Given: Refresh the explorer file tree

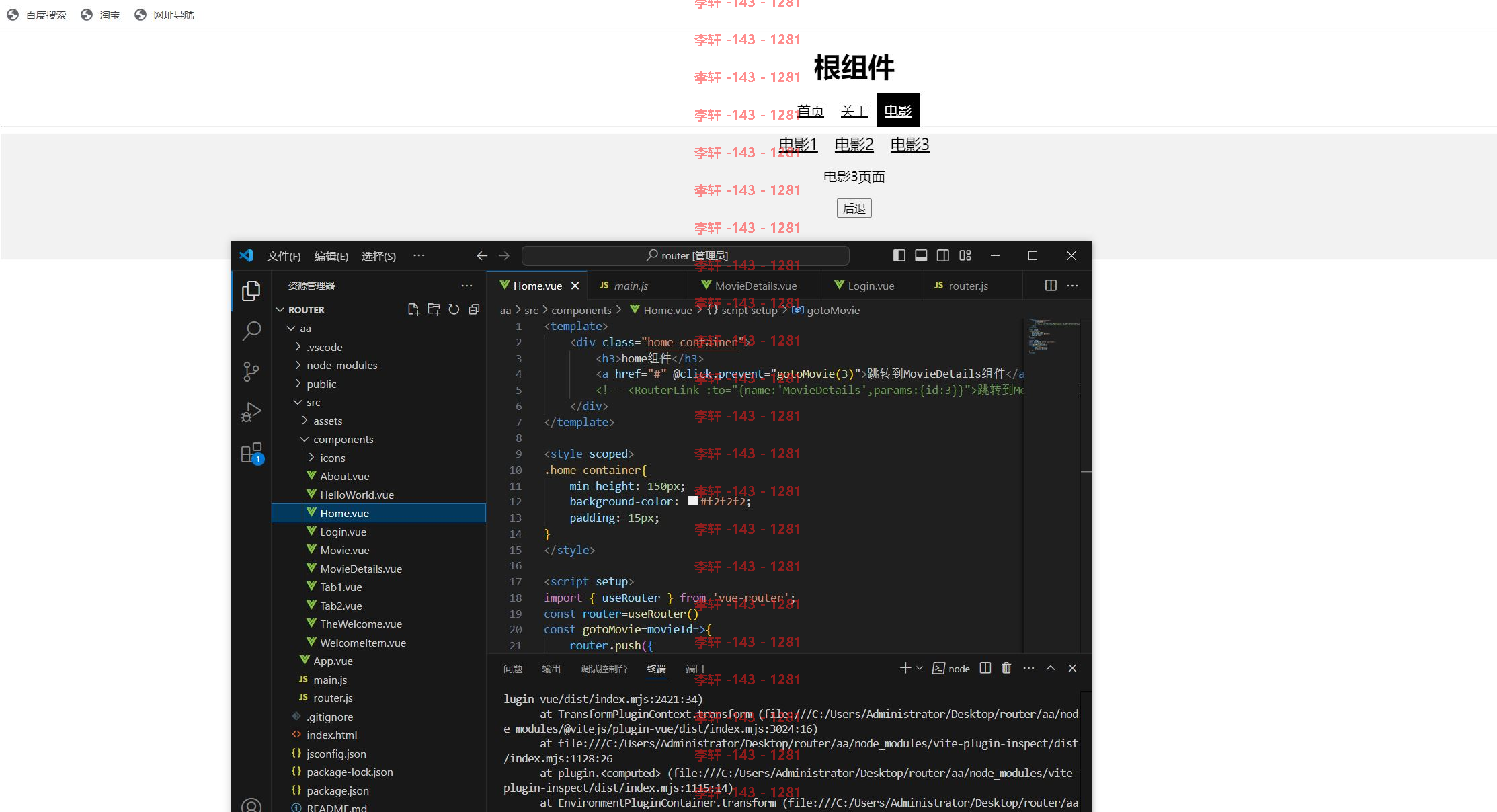Looking at the screenshot, I should coord(454,309).
